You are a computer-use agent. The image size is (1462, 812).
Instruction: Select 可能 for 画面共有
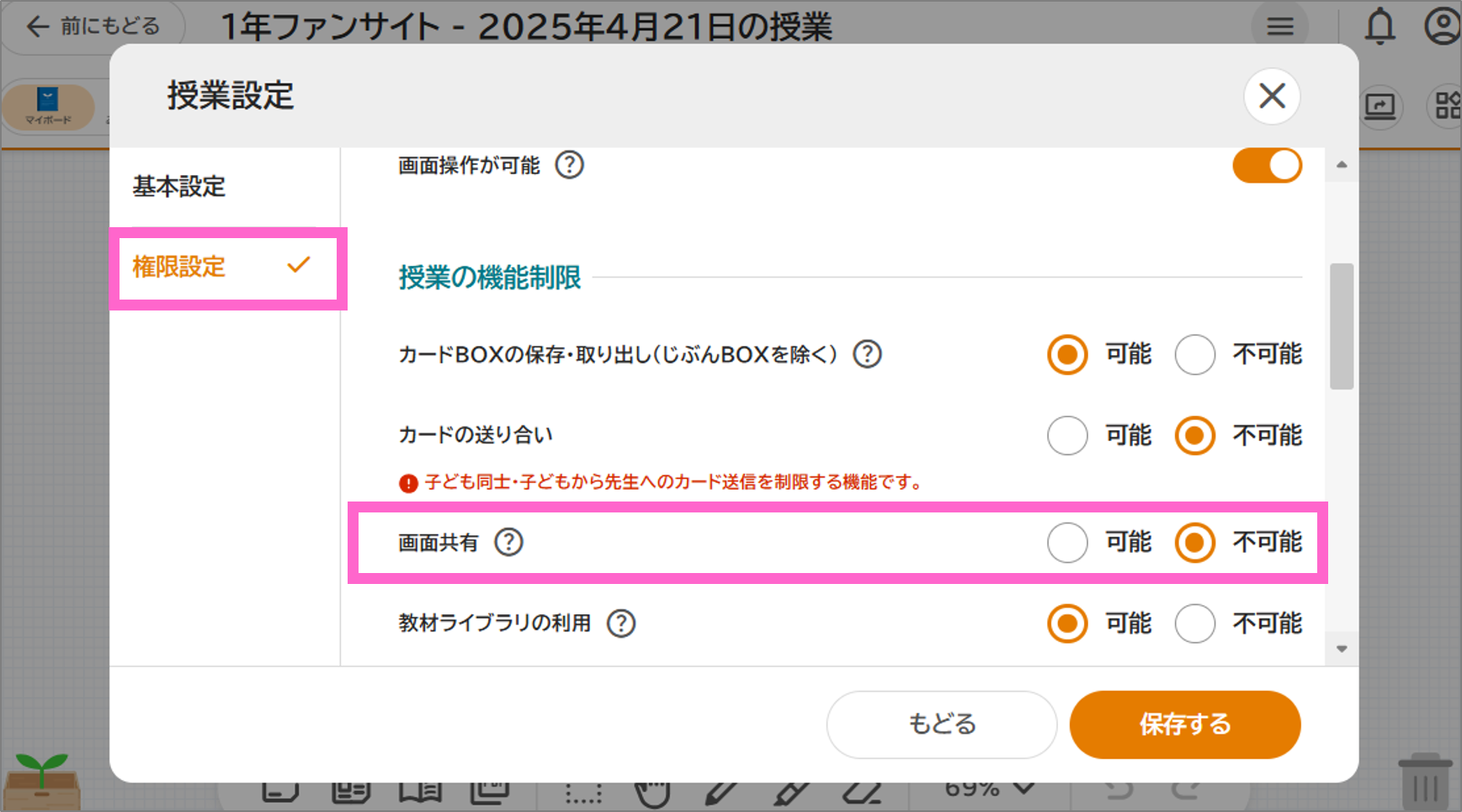1067,543
